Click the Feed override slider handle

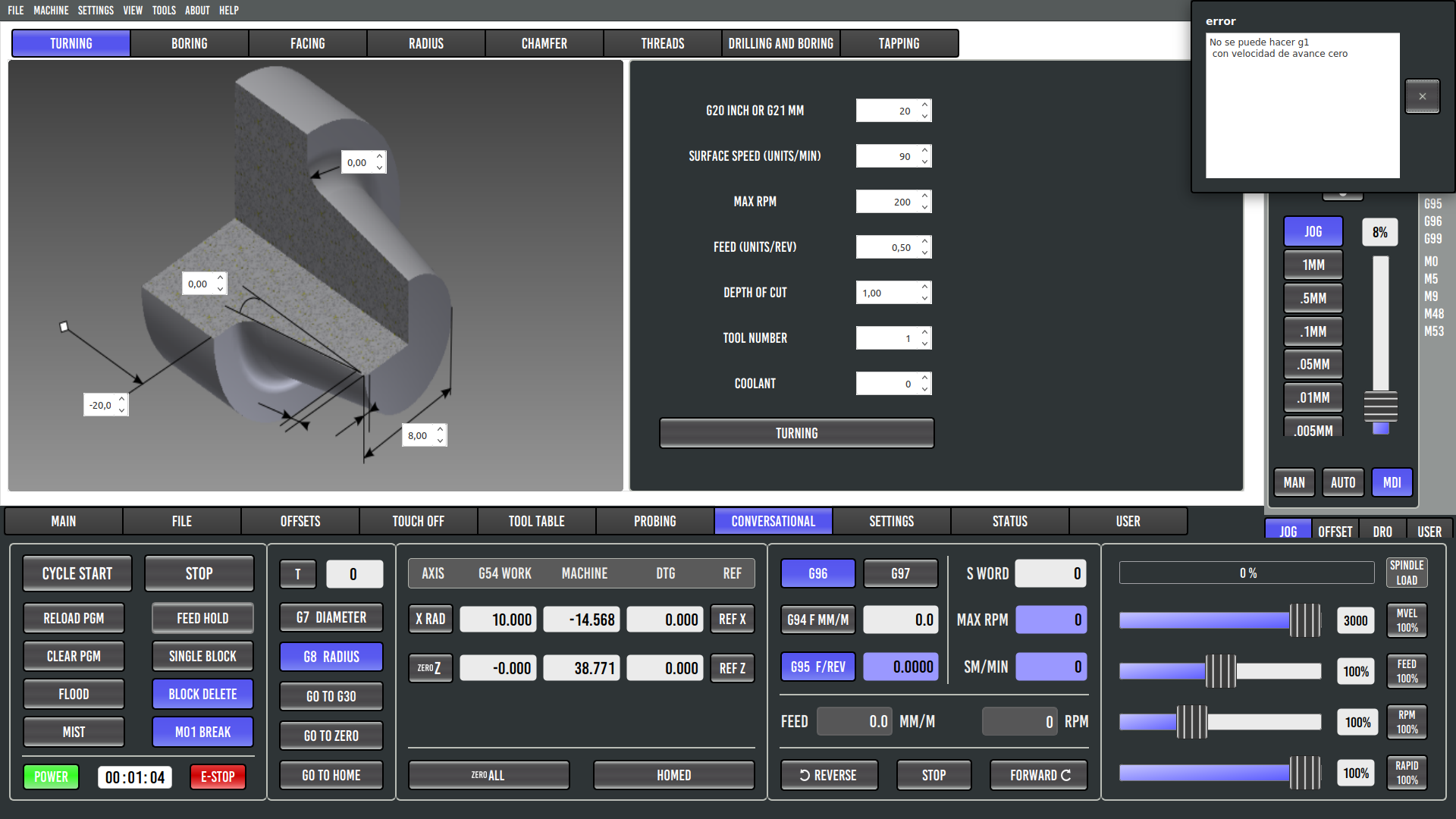1220,671
